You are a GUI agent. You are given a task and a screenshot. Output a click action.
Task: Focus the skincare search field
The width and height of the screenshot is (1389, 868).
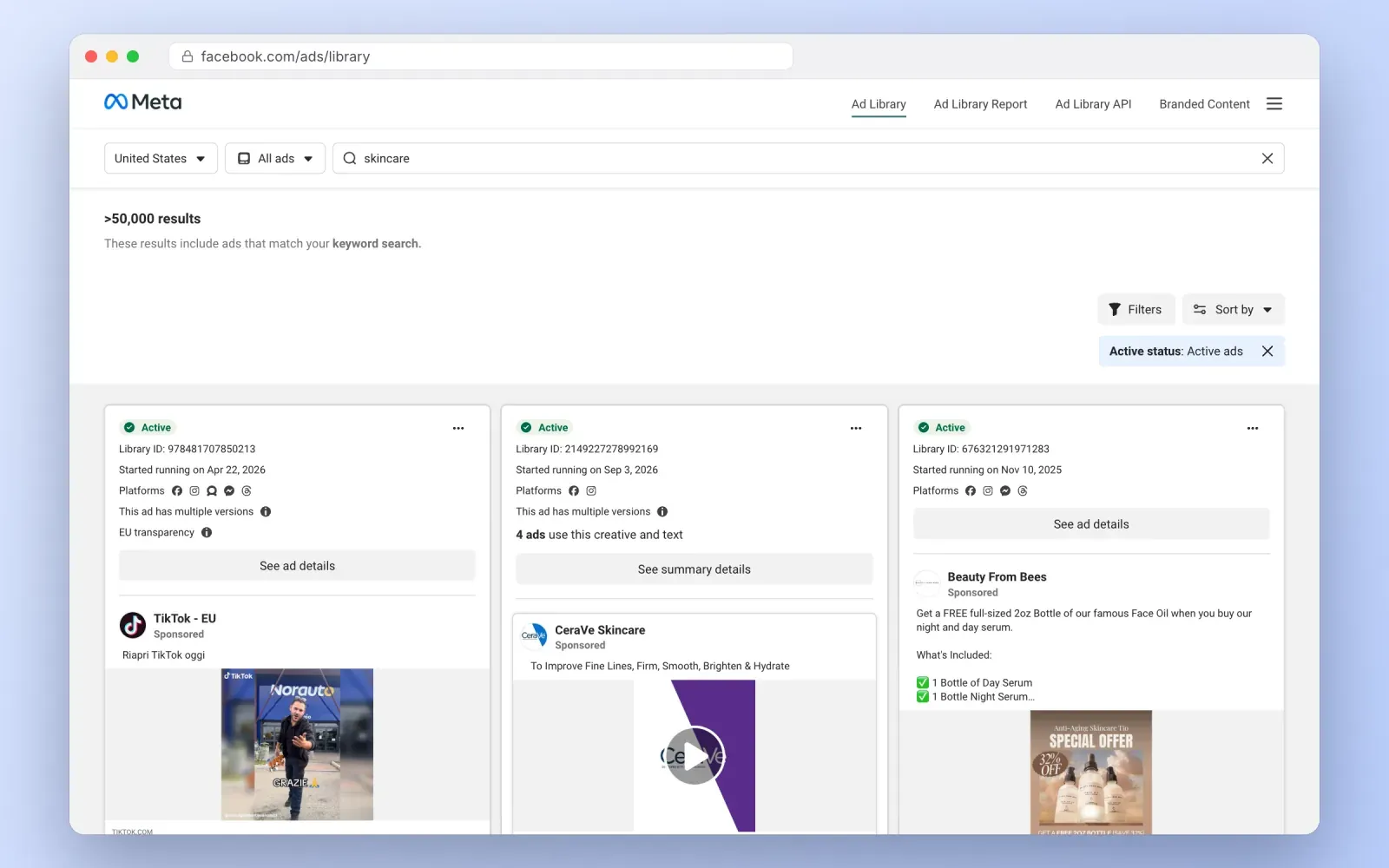(807, 159)
